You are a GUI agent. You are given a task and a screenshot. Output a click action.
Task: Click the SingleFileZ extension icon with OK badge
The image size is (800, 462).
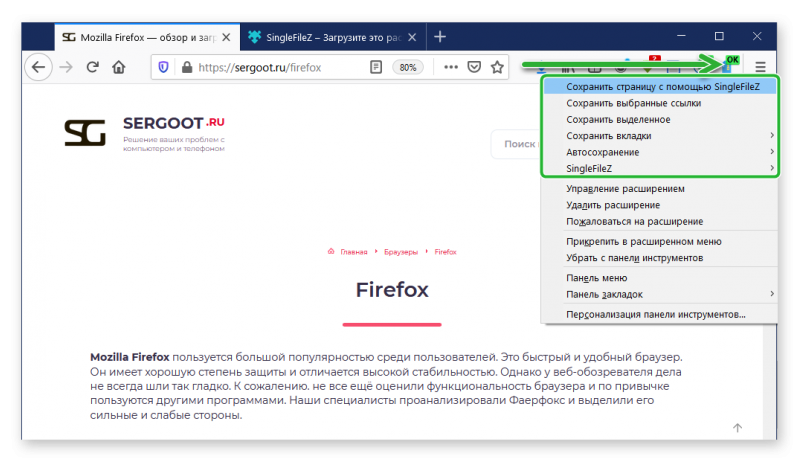(730, 65)
